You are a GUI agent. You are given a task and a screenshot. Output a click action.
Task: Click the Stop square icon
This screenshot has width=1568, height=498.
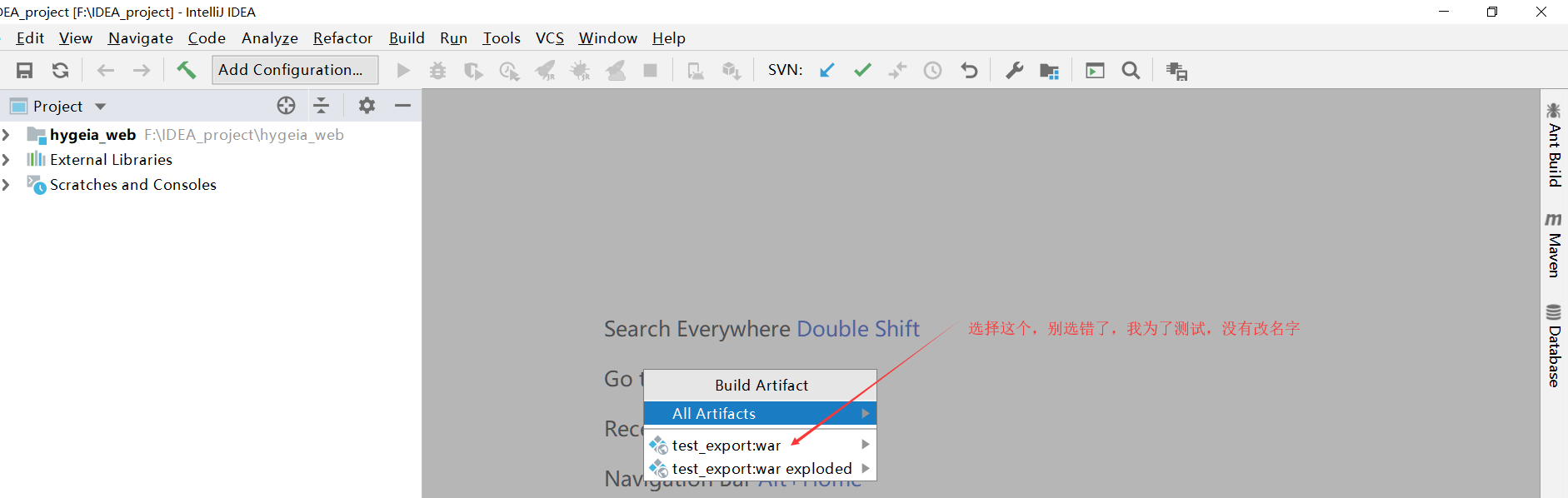point(651,71)
